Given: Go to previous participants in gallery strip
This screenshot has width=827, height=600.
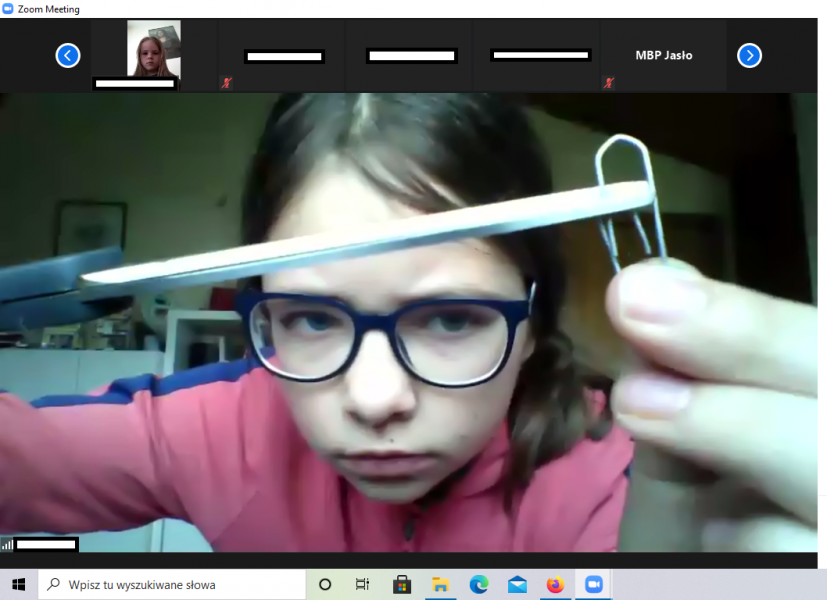Looking at the screenshot, I should [x=68, y=55].
